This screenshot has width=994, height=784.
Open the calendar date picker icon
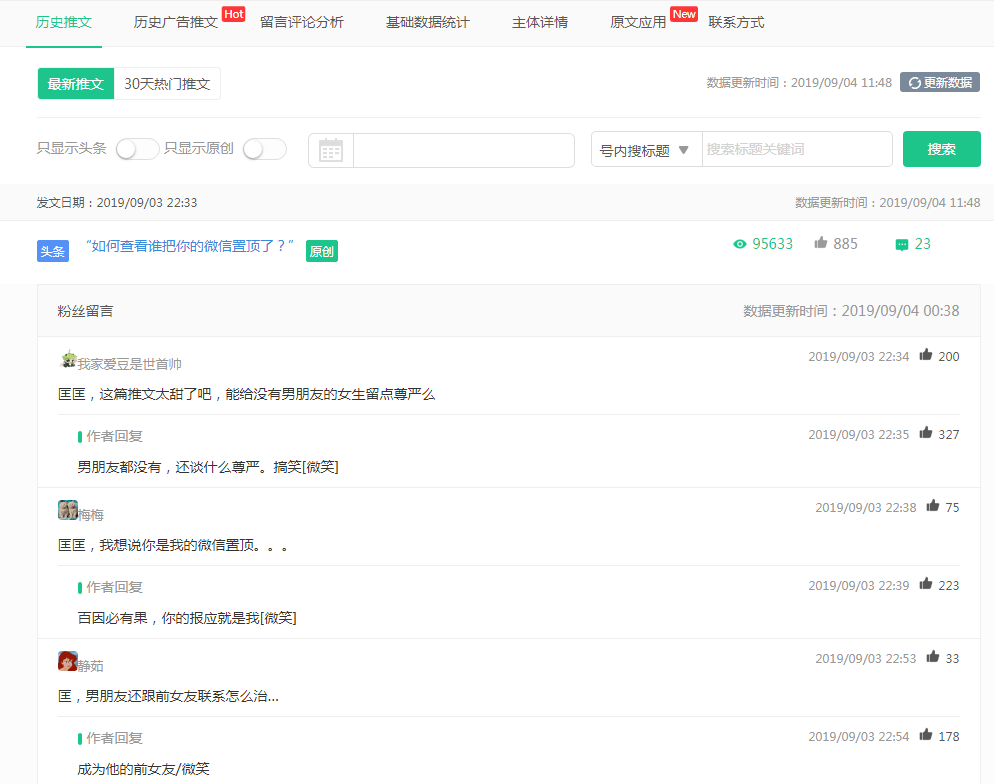[x=331, y=150]
